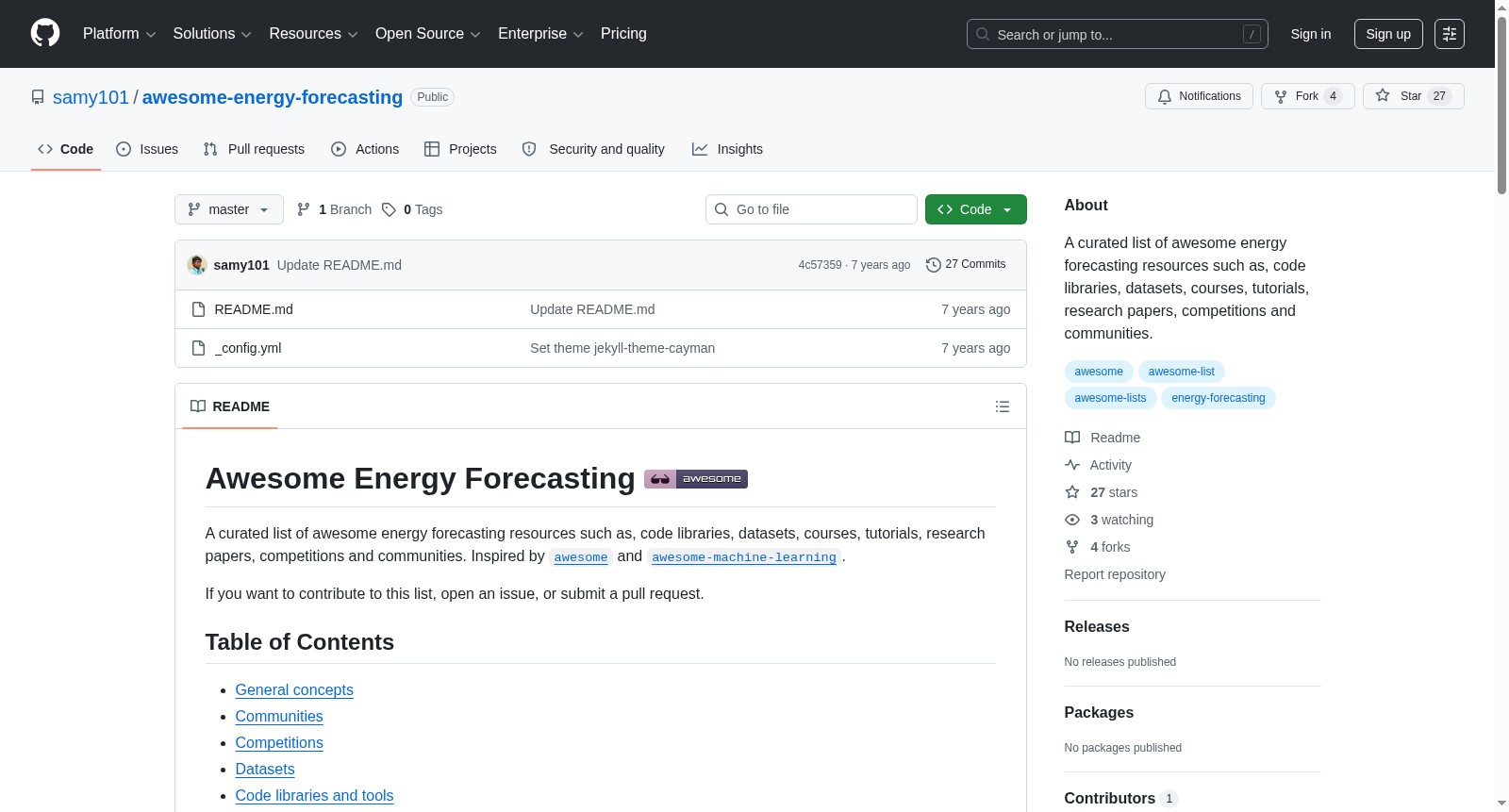Click the Sign in link
Viewport: 1509px width, 812px height.
tap(1311, 34)
